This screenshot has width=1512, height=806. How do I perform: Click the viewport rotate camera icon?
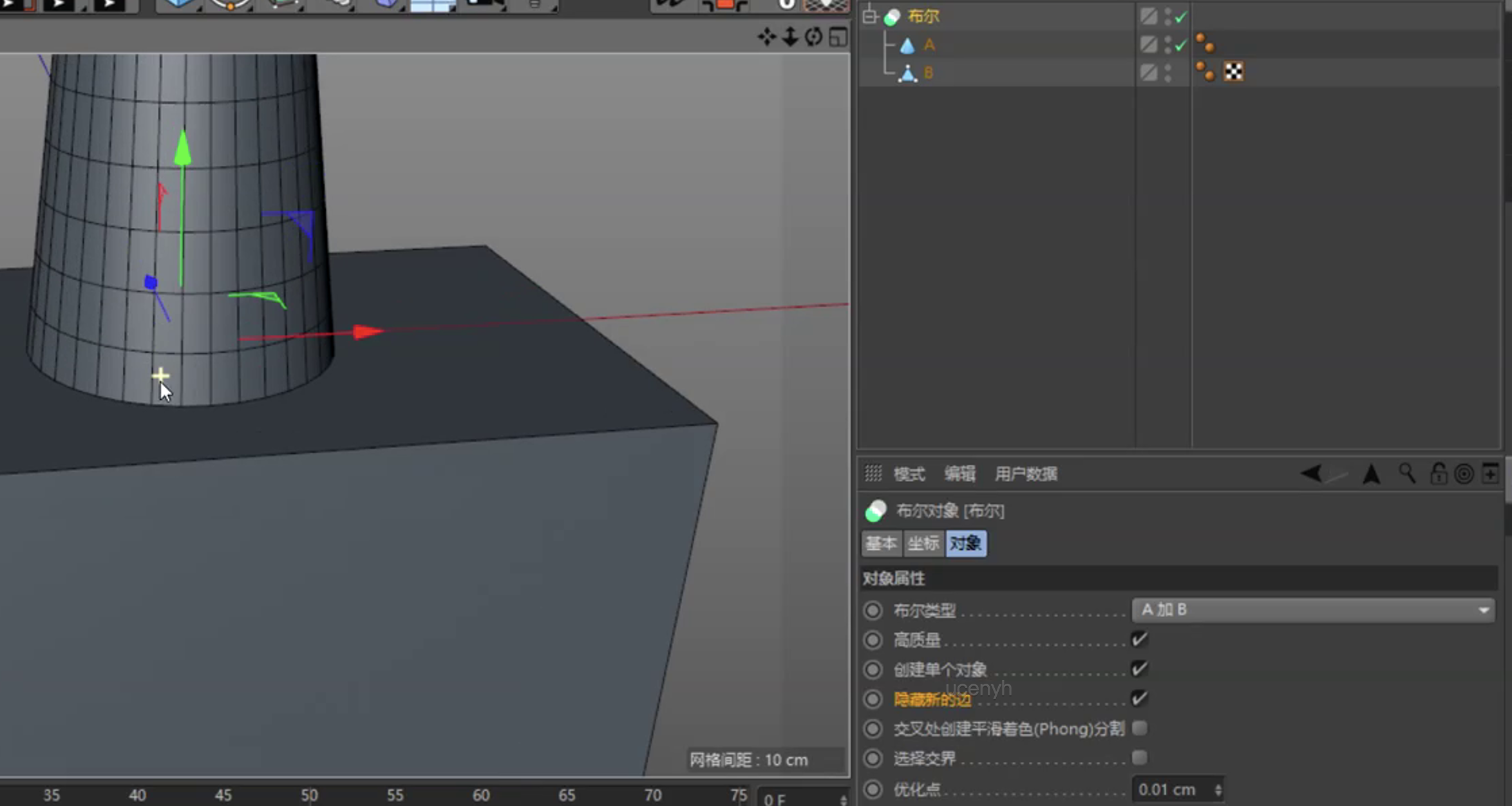tap(813, 37)
